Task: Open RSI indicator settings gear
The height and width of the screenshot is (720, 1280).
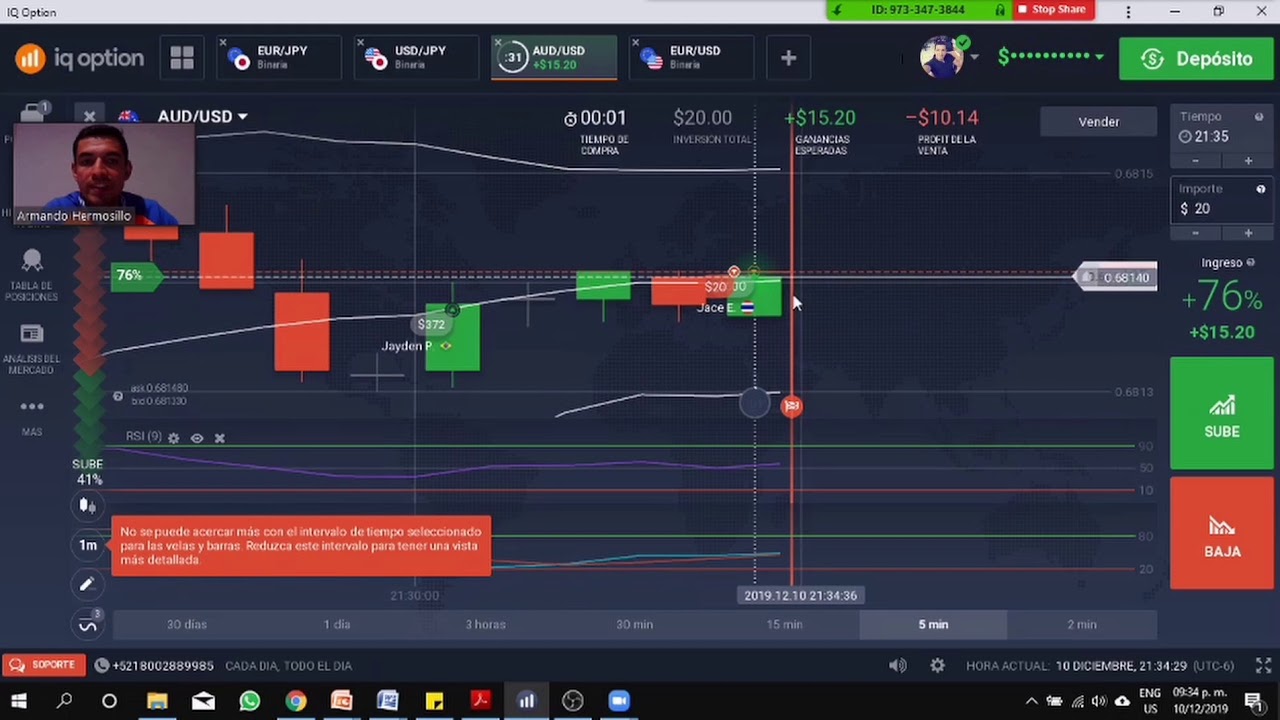Action: coord(173,438)
